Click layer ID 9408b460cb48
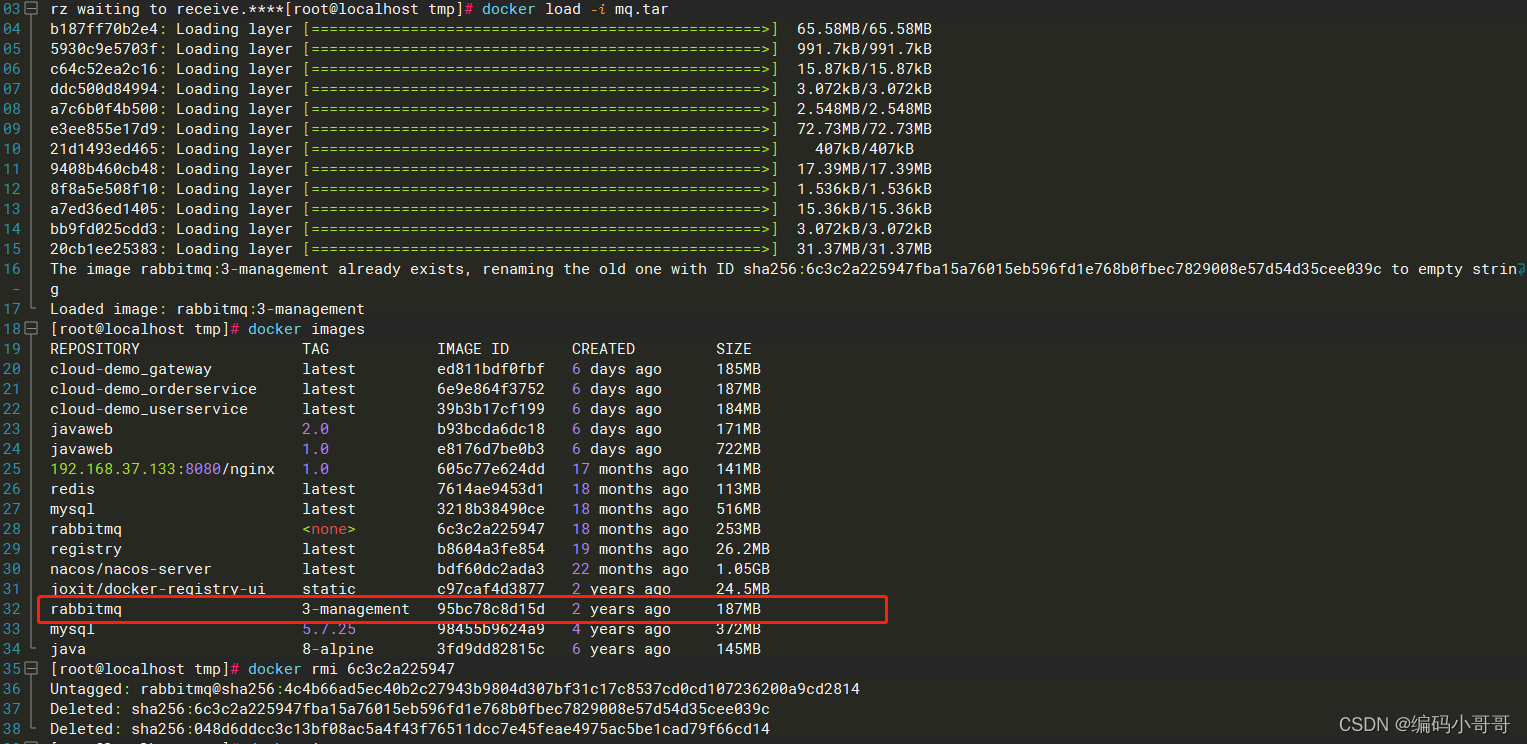Image resolution: width=1527 pixels, height=744 pixels. (104, 169)
